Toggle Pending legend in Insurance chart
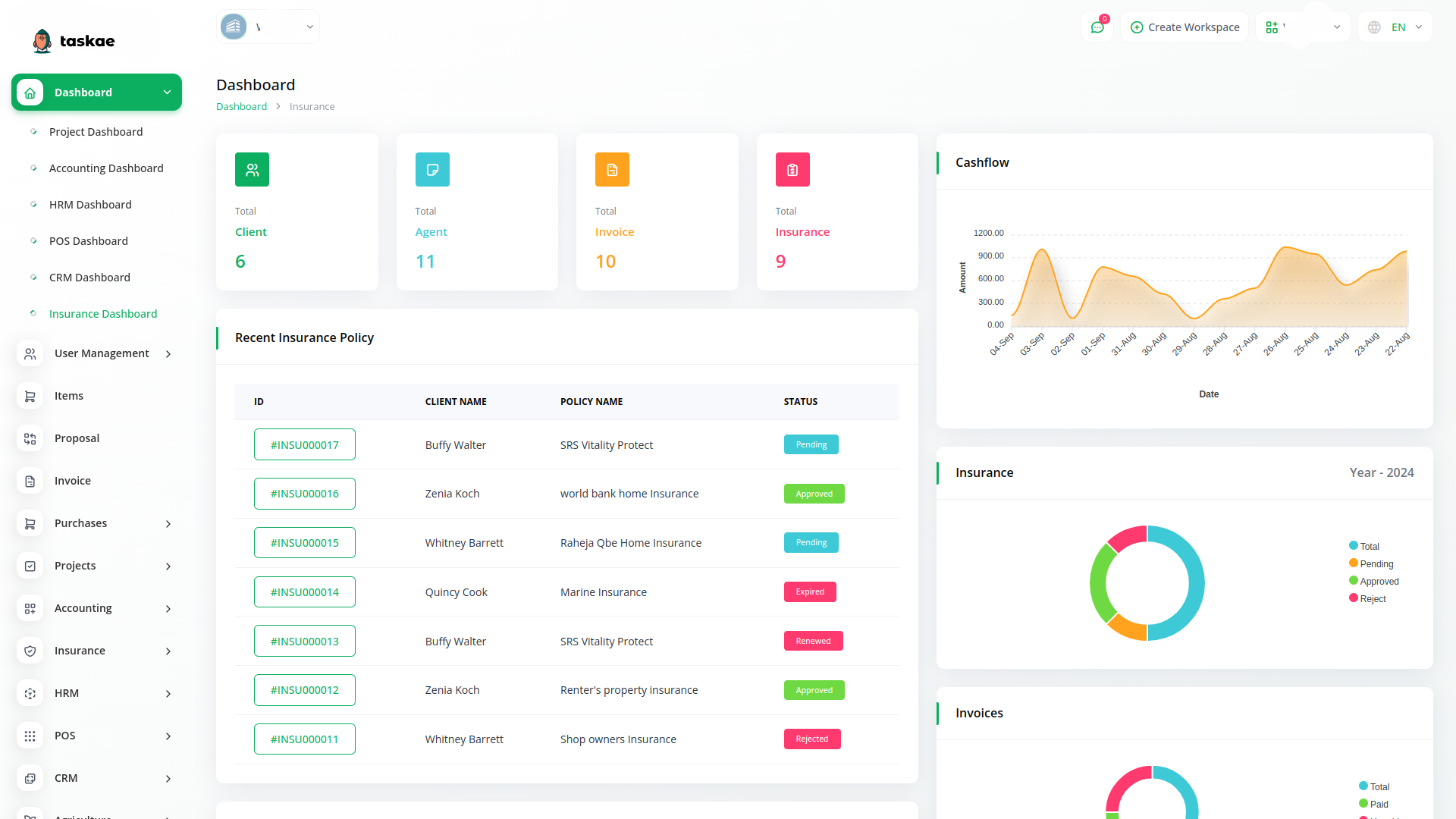1456x819 pixels. tap(1371, 563)
